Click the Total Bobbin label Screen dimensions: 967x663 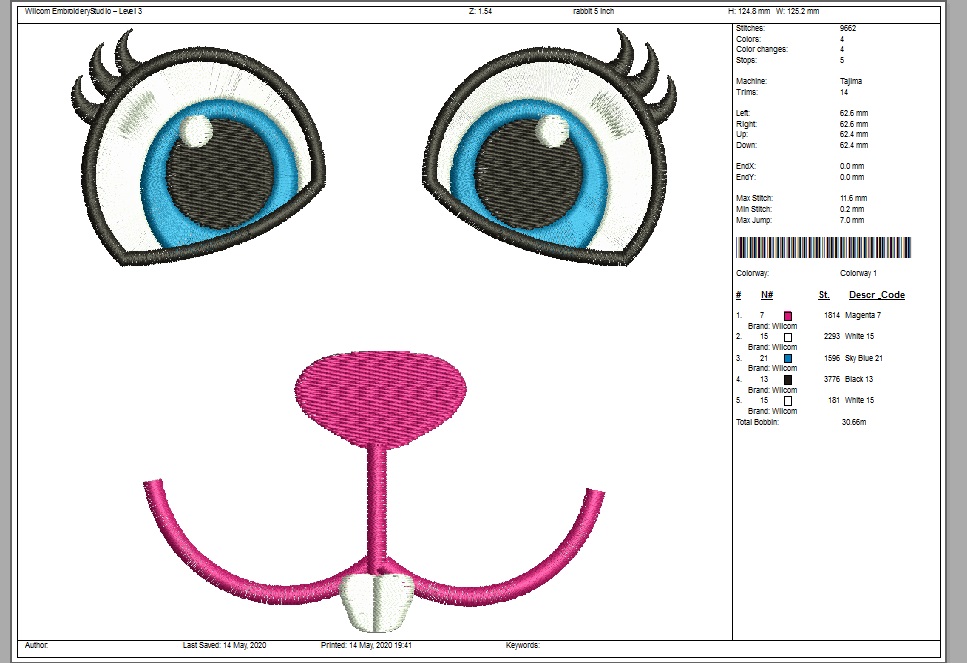[x=763, y=423]
